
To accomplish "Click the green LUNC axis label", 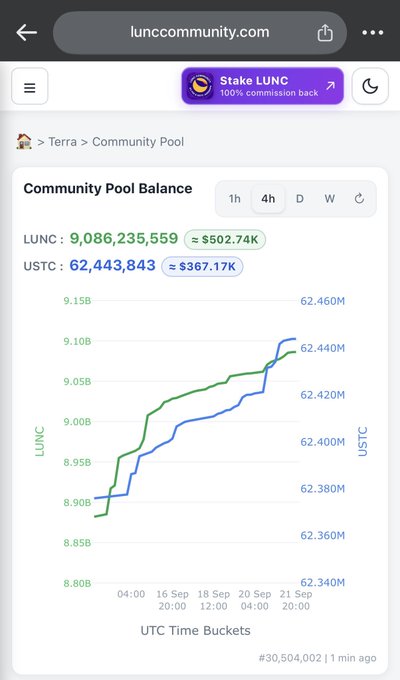I will point(39,441).
